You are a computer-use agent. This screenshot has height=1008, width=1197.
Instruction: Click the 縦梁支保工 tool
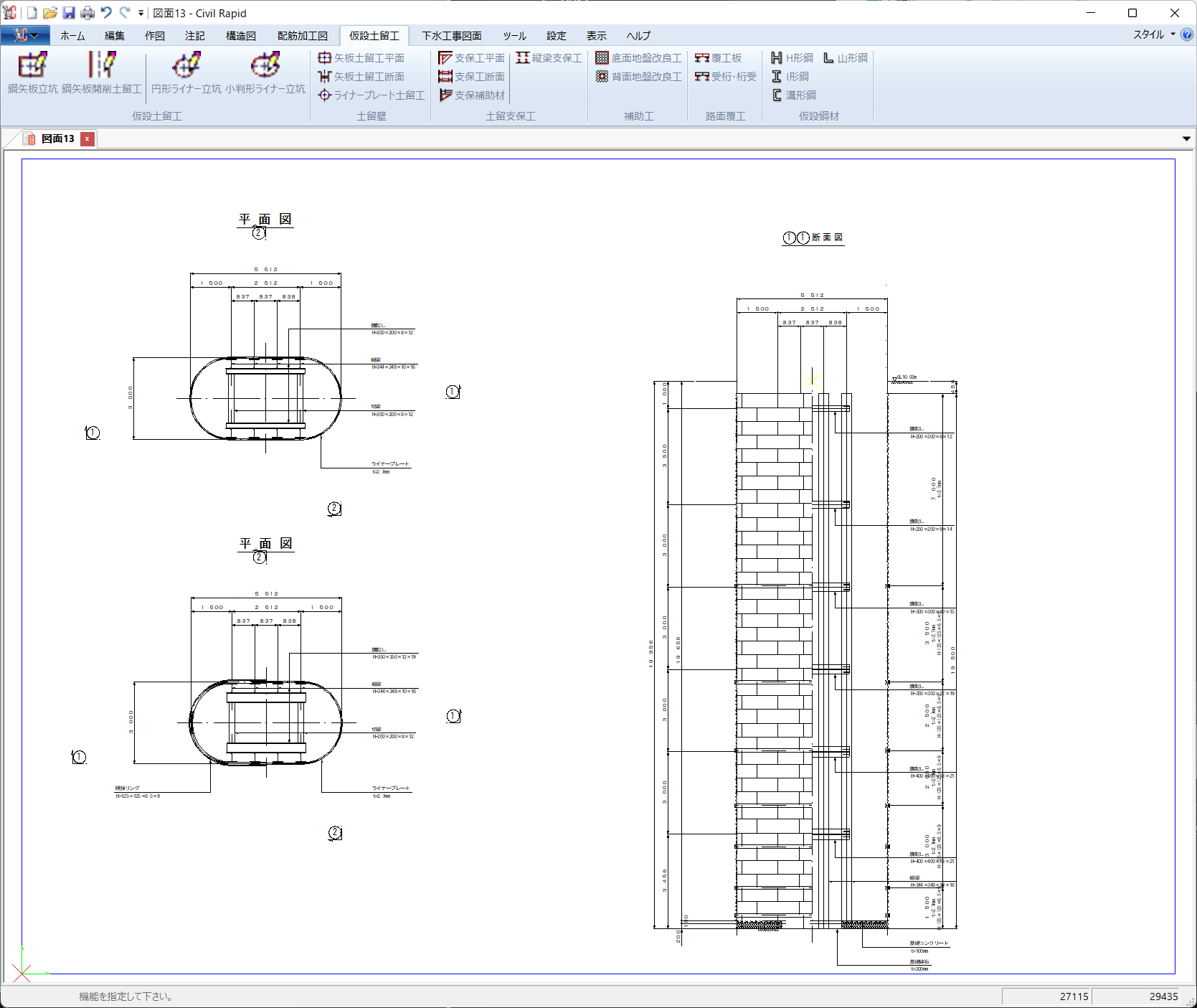(x=549, y=58)
